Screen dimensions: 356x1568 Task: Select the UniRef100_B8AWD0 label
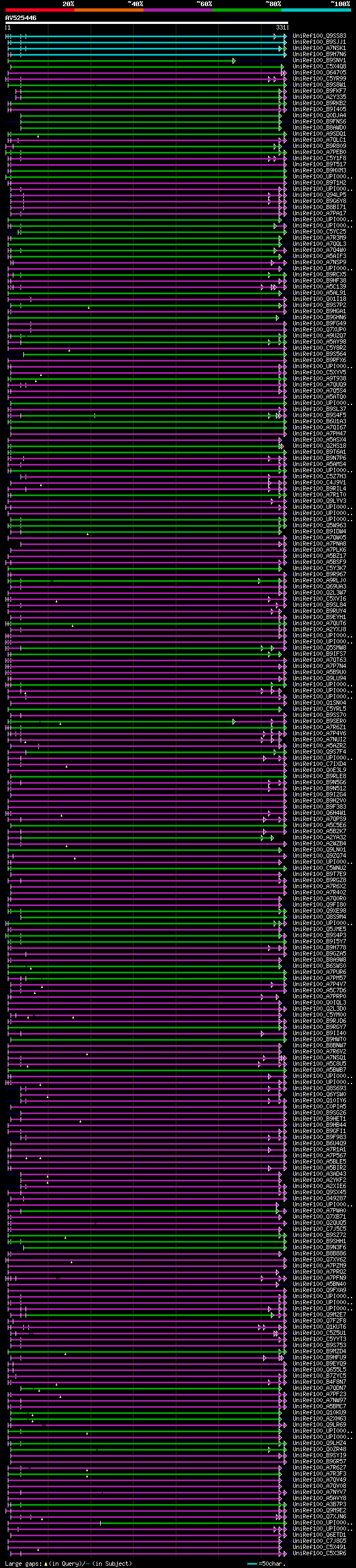click(x=319, y=128)
